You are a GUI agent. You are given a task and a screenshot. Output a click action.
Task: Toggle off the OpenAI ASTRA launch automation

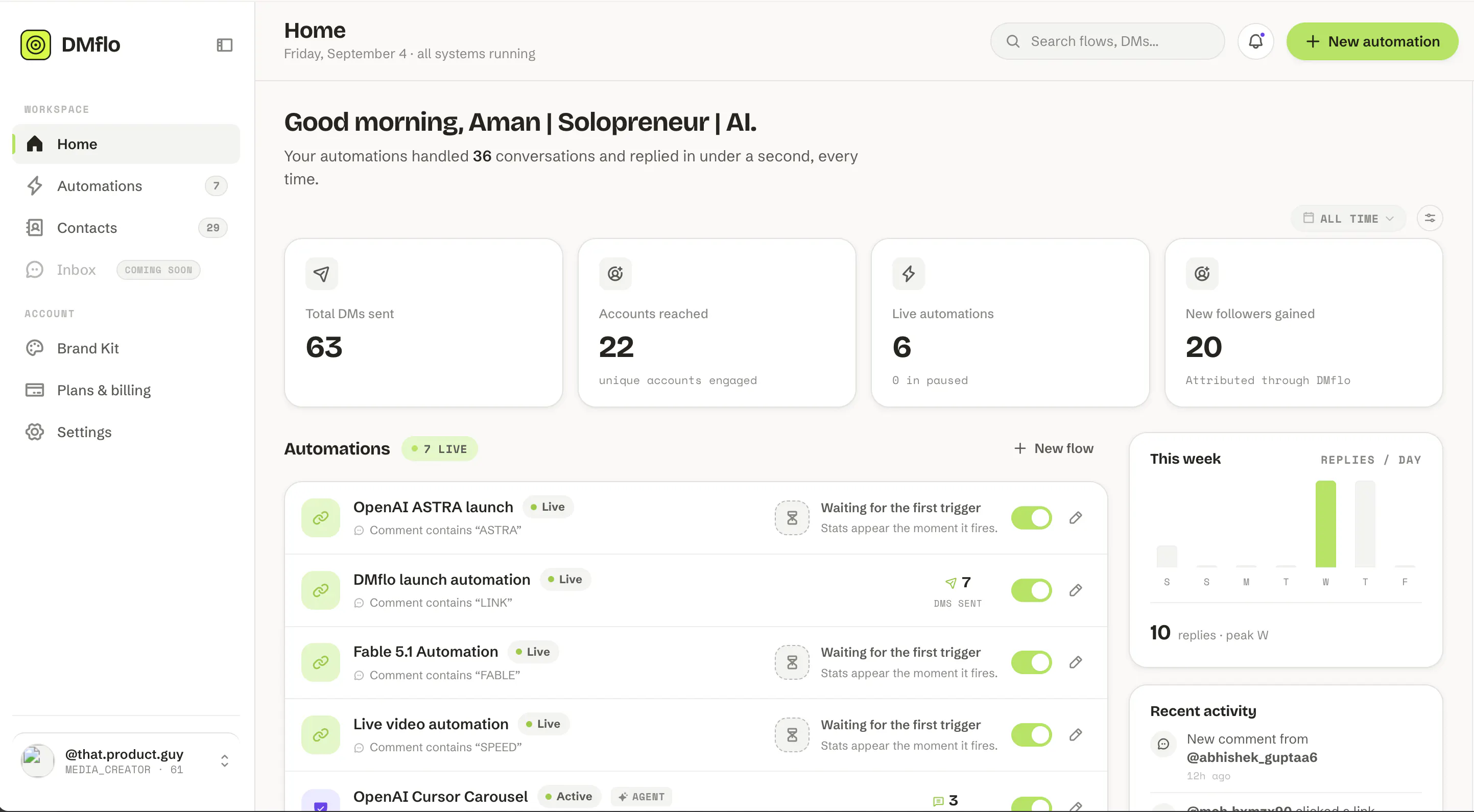pos(1031,518)
